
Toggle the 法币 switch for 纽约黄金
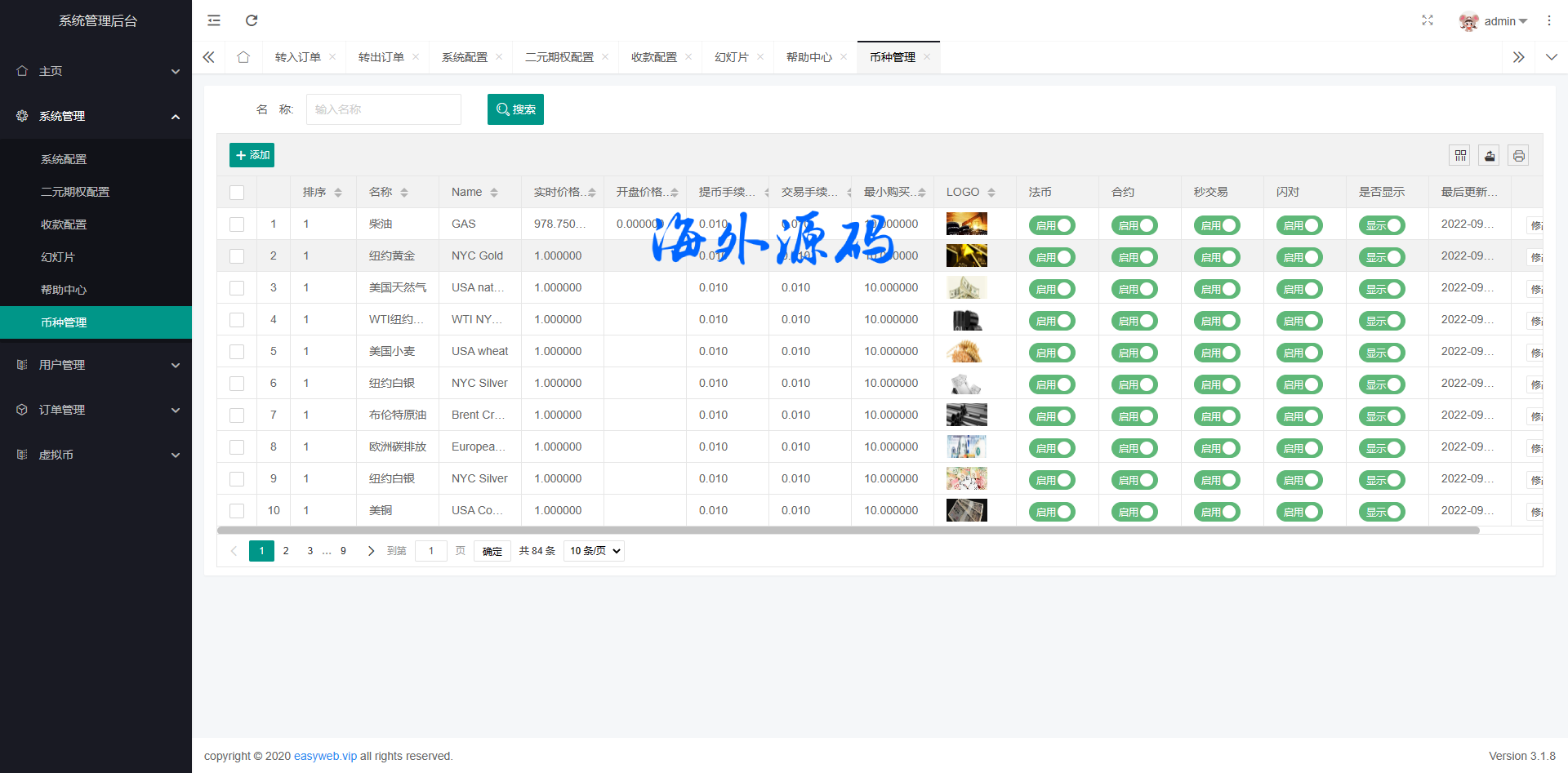coord(1052,257)
